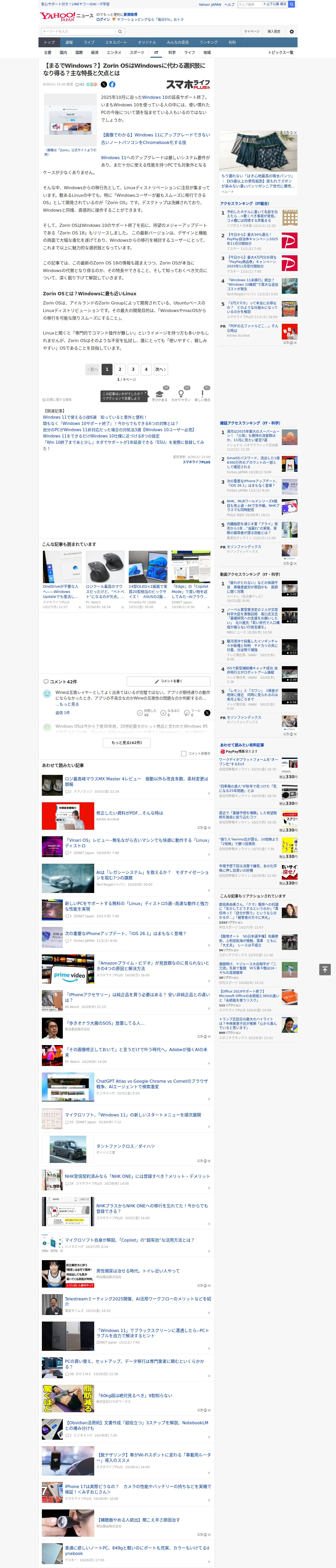Share article on Facebook below the title

112,85
